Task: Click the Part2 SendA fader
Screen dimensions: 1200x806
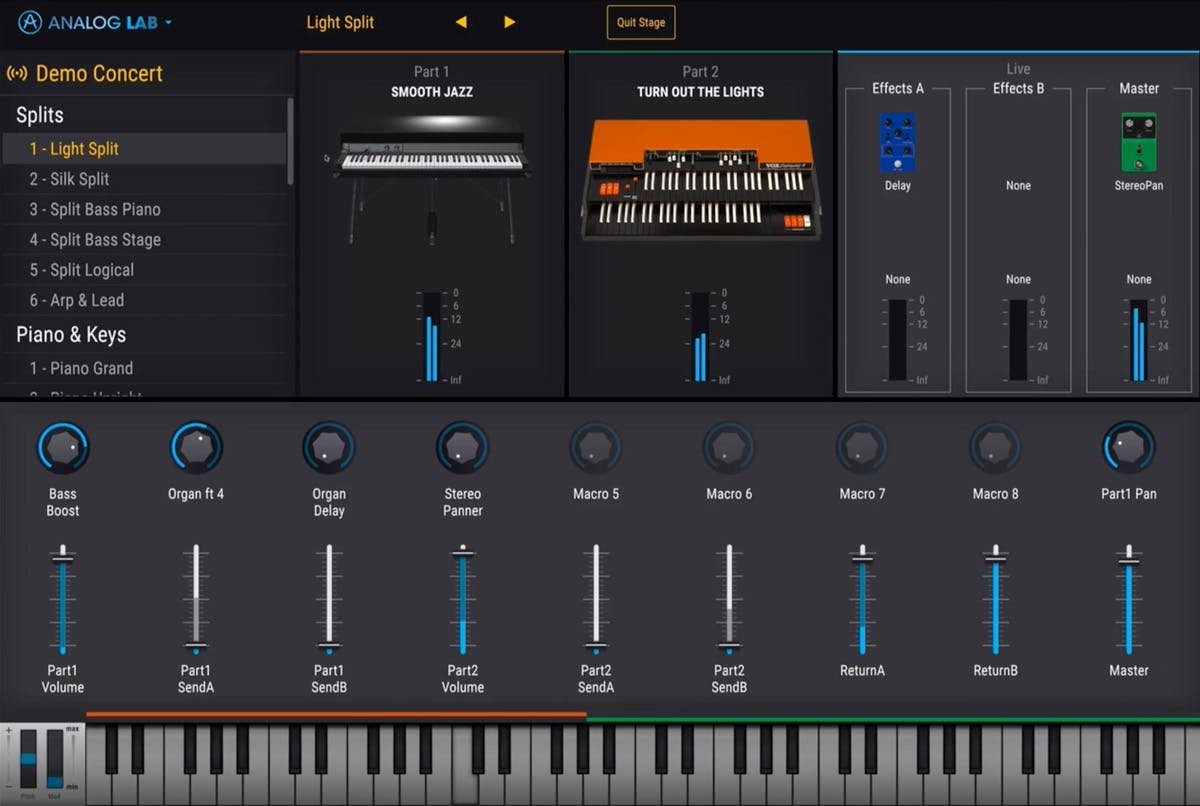Action: point(596,600)
